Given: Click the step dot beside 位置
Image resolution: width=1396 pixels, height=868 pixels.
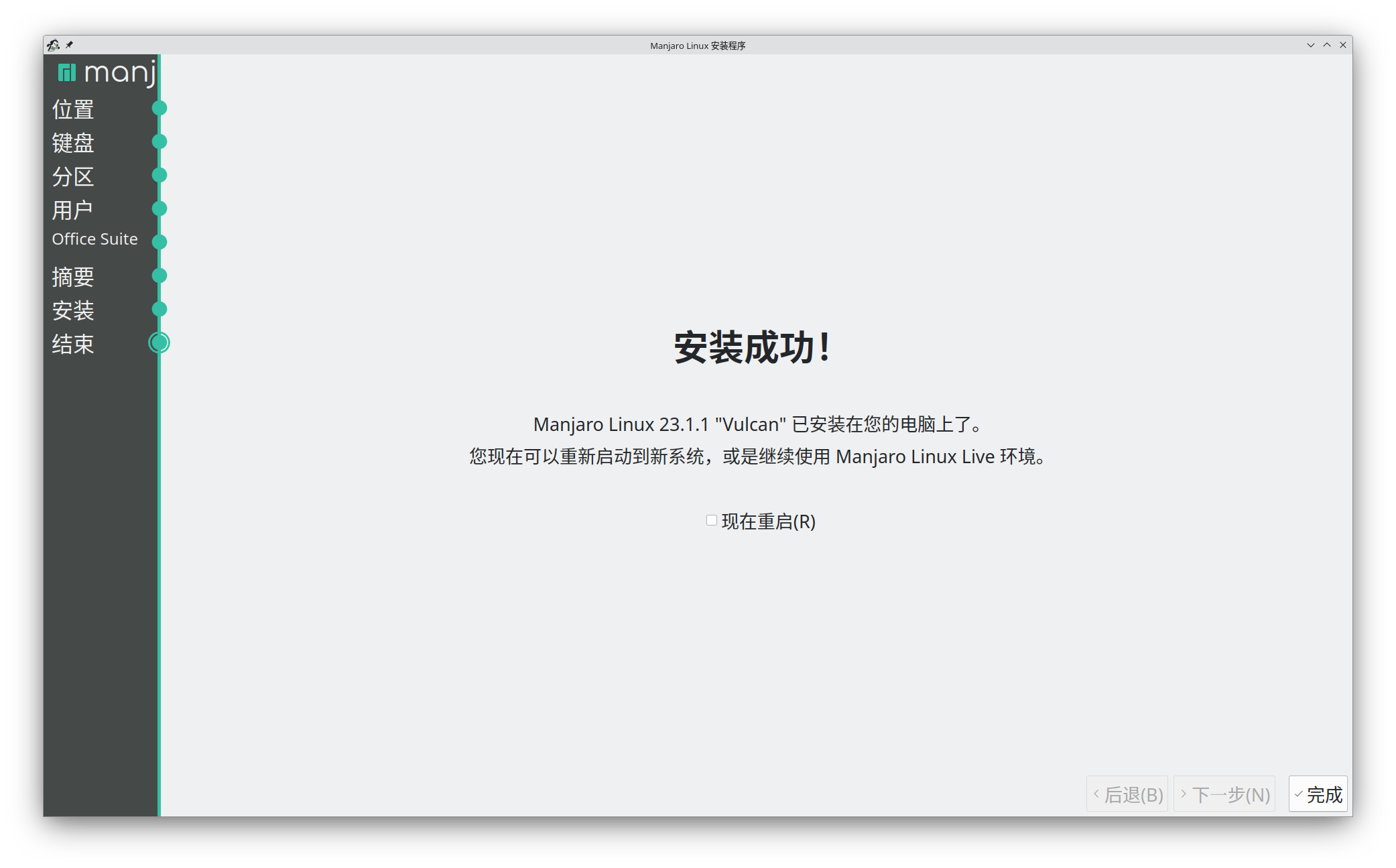Looking at the screenshot, I should click(160, 108).
